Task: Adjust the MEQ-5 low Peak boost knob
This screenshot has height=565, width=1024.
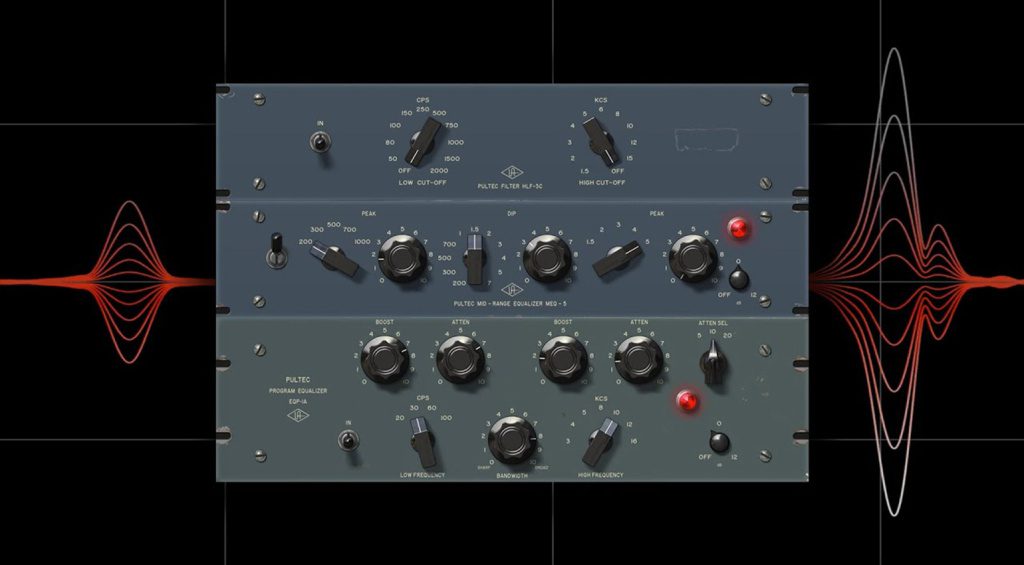Action: (402, 258)
